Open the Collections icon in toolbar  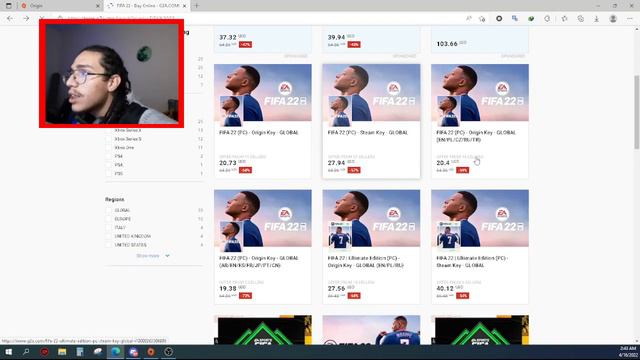[x=580, y=19]
